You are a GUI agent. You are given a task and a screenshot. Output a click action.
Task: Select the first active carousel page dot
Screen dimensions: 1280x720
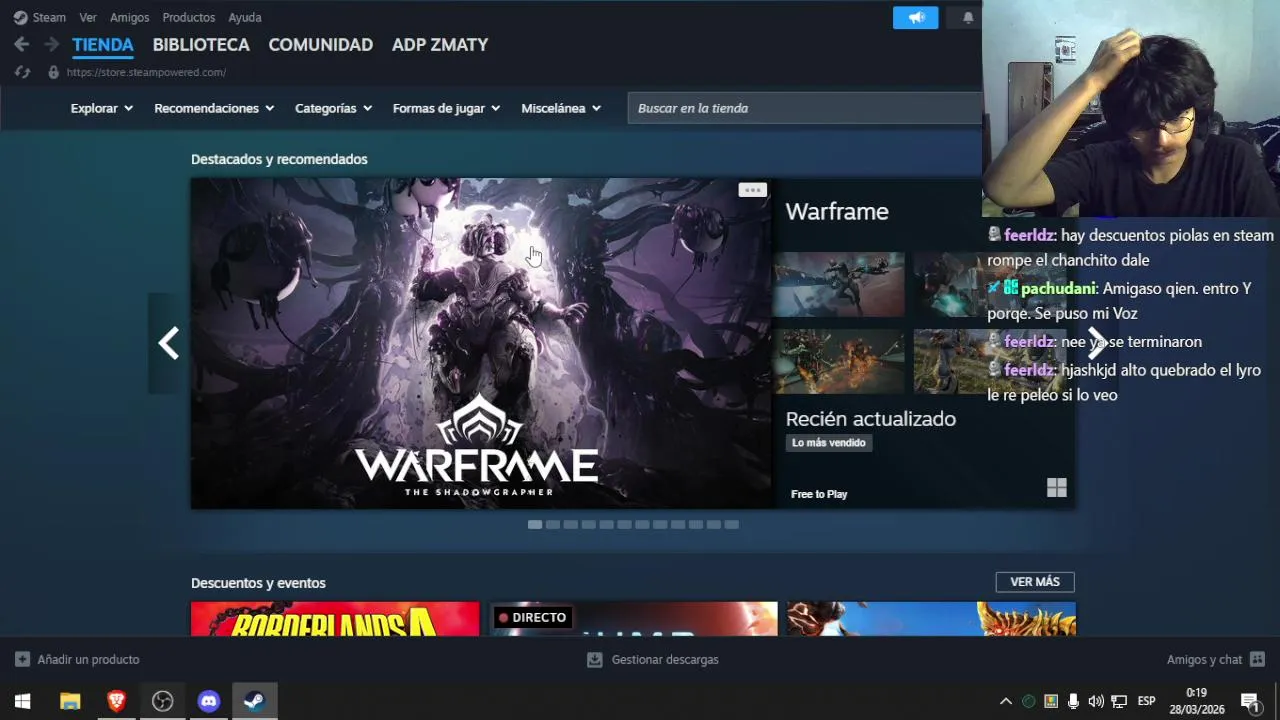pyautogui.click(x=535, y=524)
